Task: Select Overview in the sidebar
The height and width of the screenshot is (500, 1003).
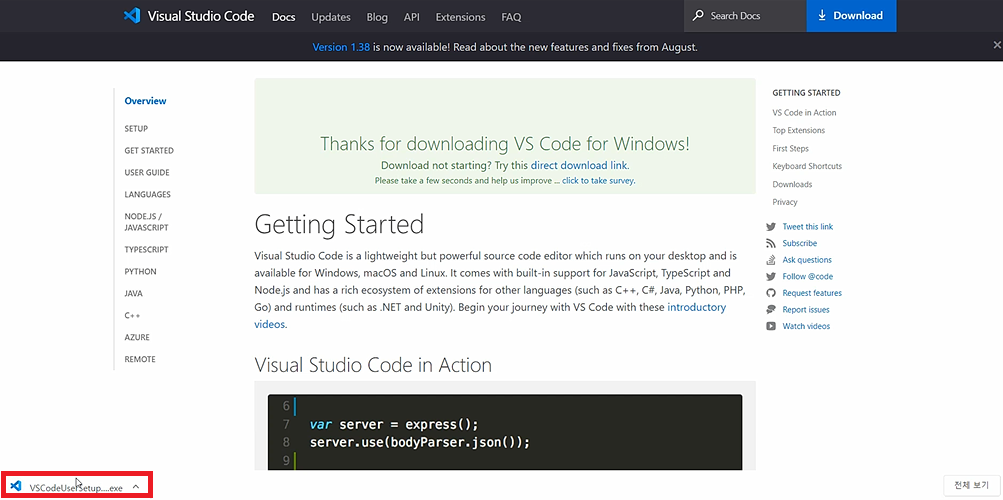Action: point(145,101)
